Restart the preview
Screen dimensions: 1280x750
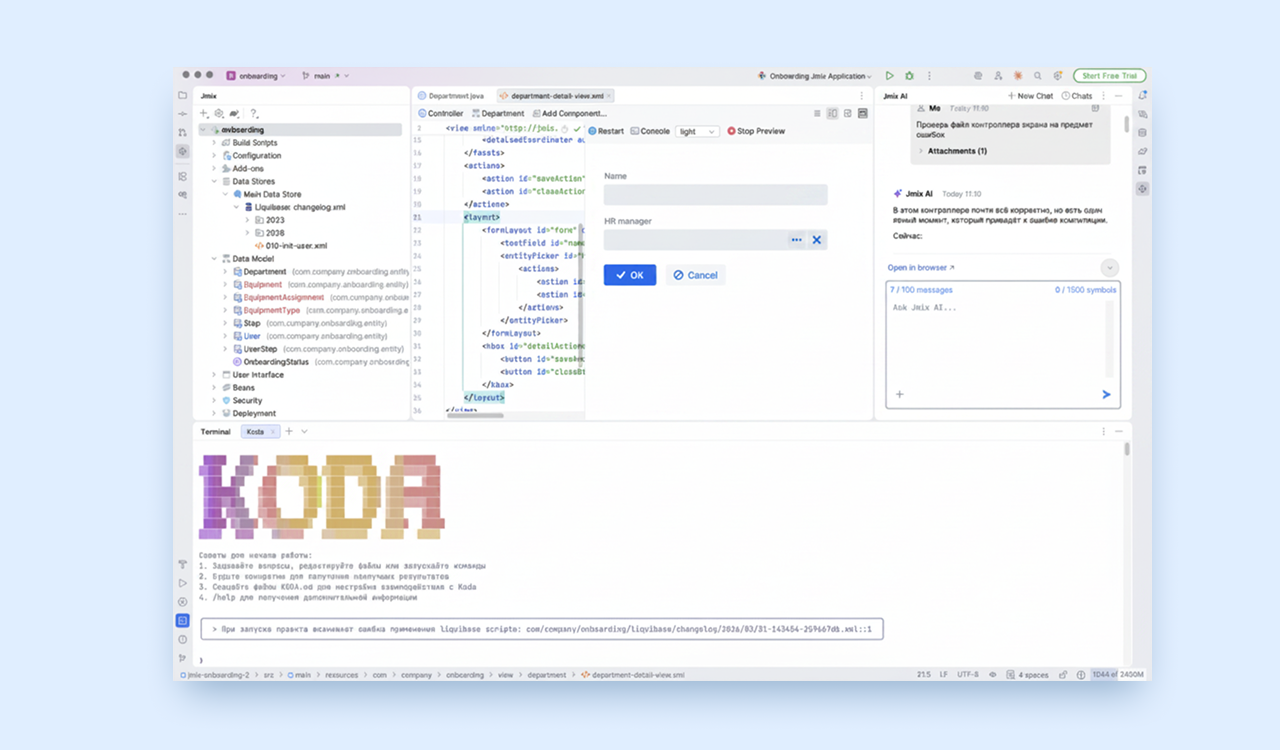[606, 131]
